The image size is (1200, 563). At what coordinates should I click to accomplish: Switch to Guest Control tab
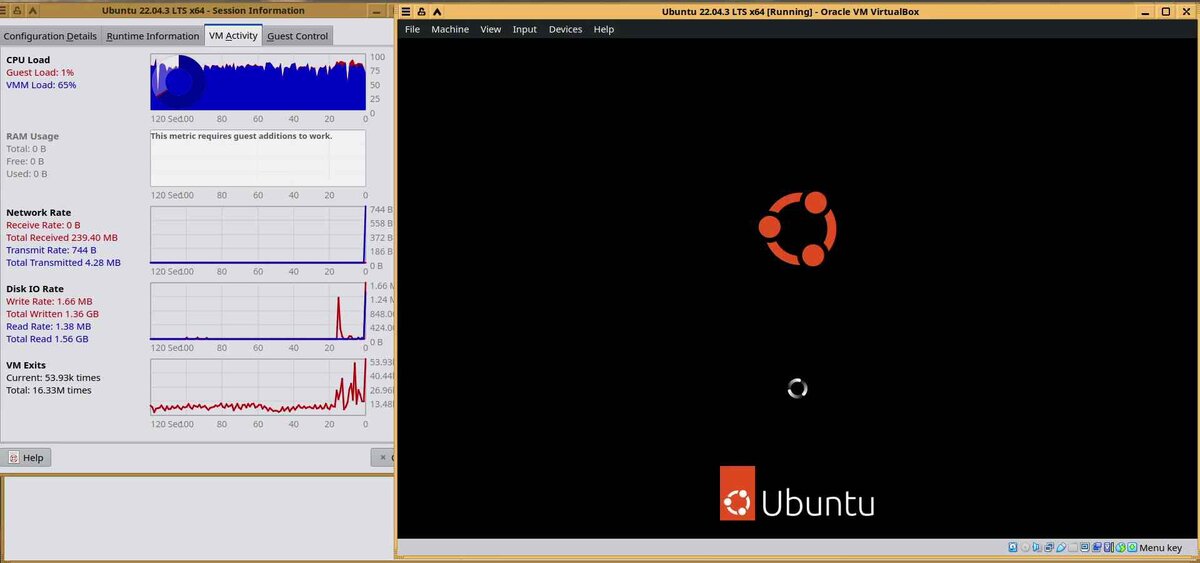[298, 36]
